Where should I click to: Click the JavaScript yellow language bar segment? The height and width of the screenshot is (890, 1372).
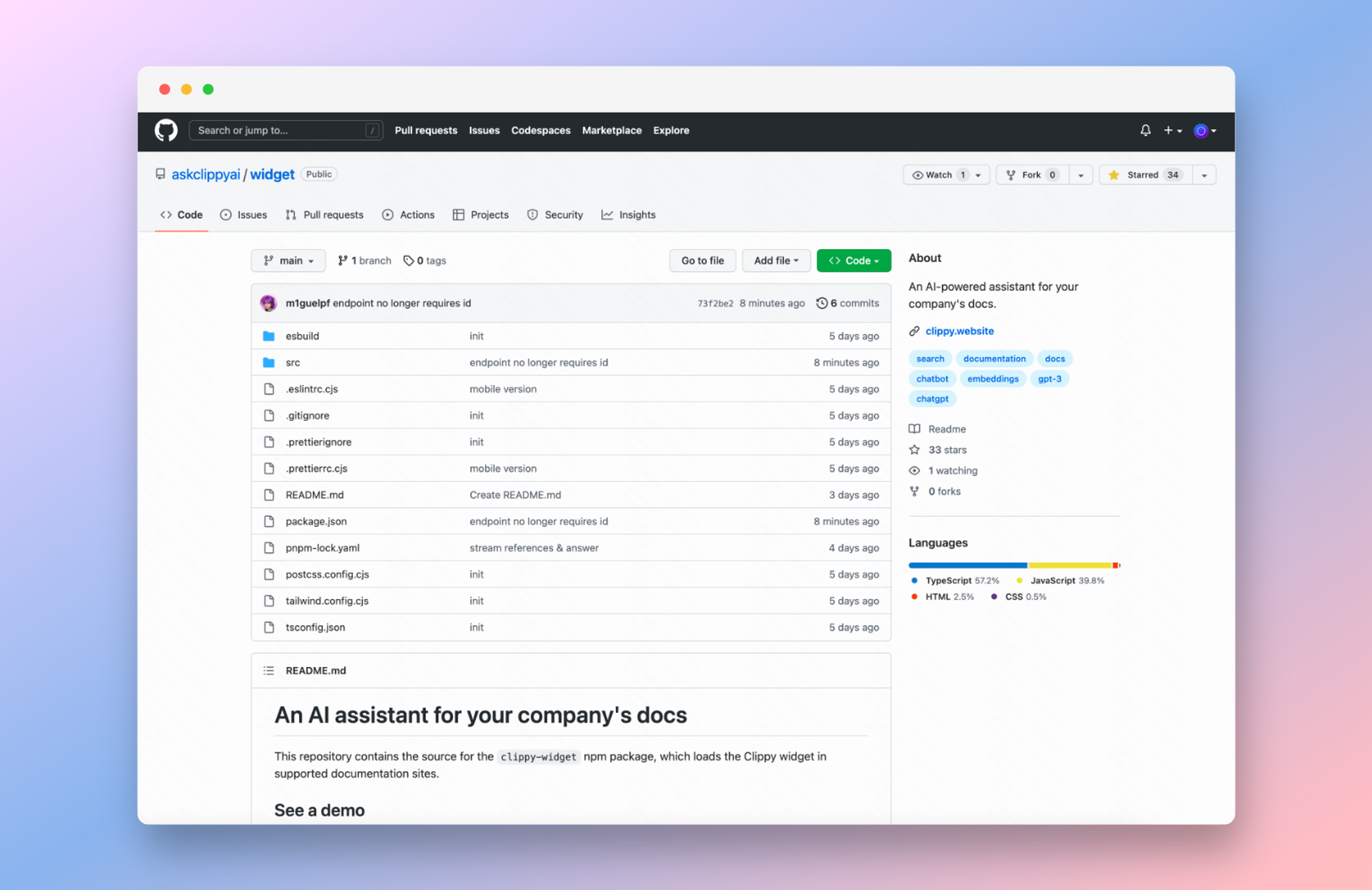tap(1070, 565)
